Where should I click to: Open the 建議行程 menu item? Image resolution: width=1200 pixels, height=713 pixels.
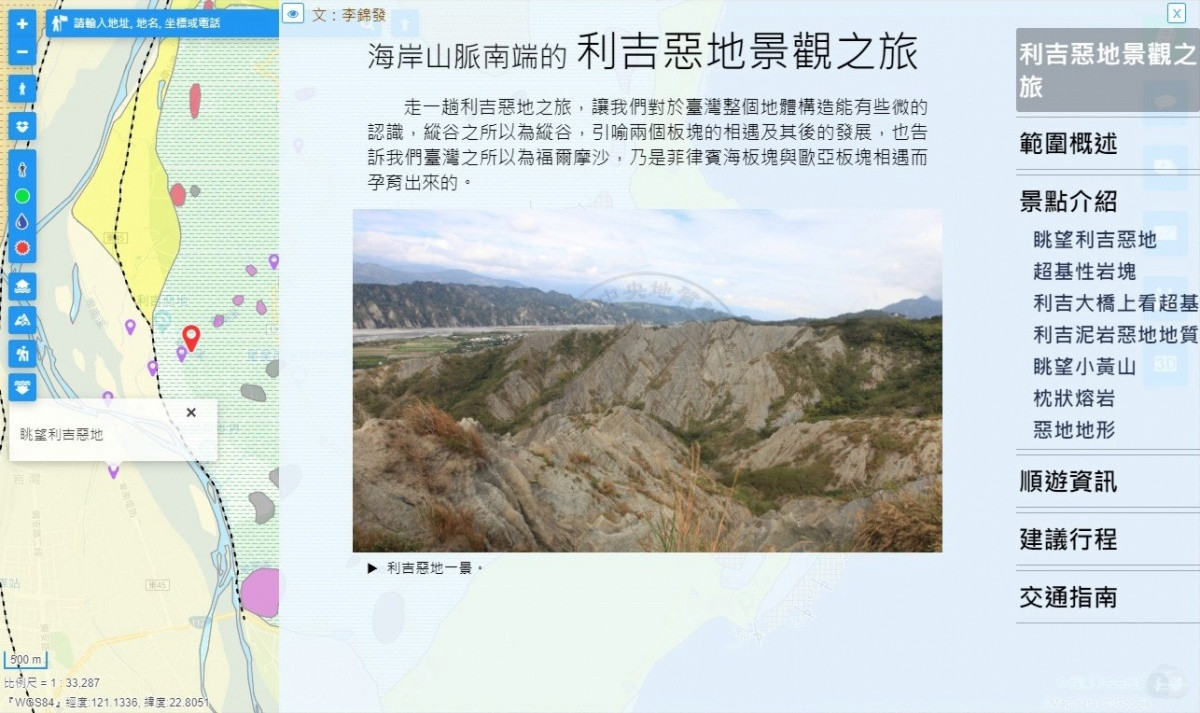pos(1068,540)
